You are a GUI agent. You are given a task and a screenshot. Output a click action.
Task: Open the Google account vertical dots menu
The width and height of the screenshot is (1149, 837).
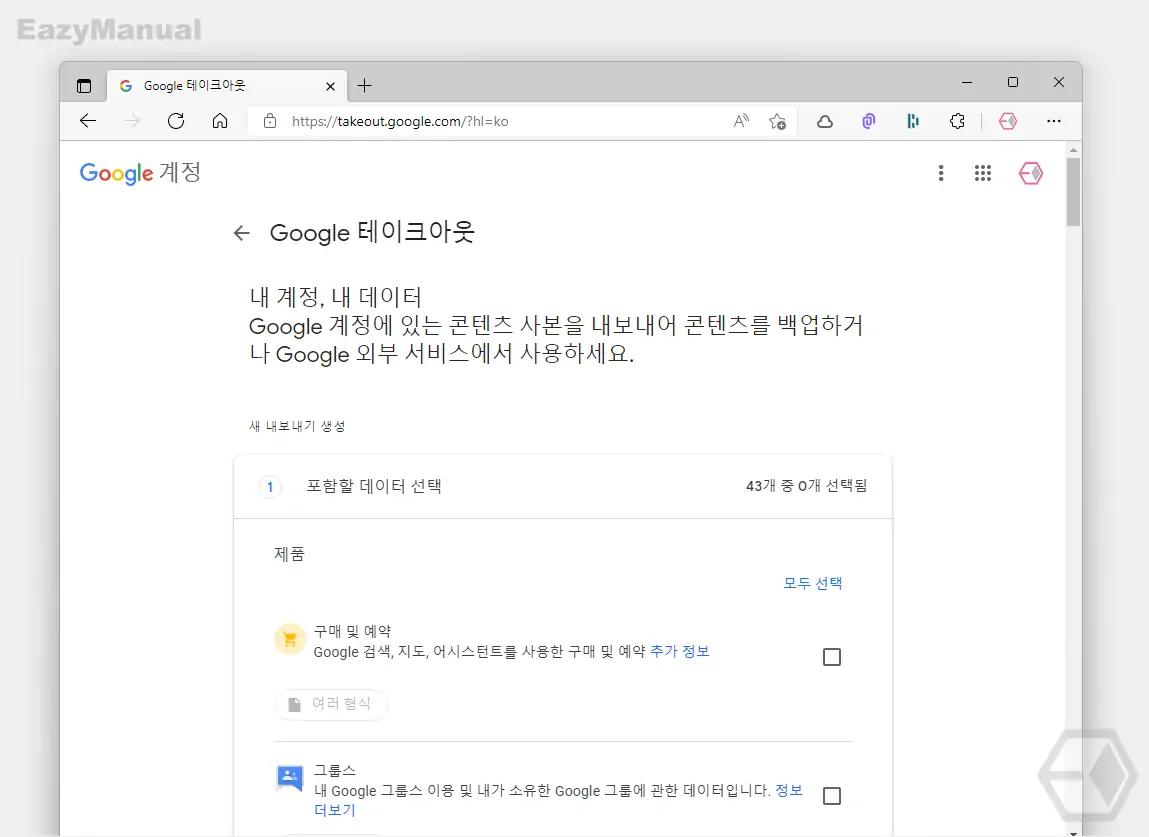coord(941,173)
